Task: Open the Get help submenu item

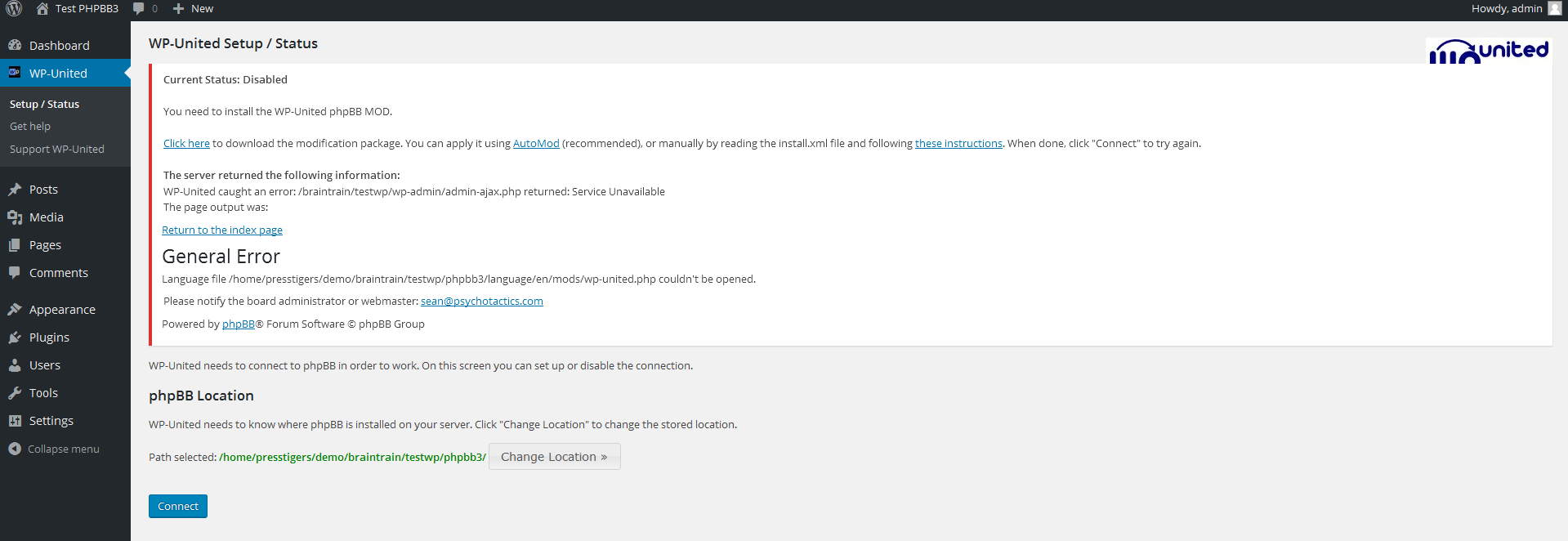Action: coord(30,127)
